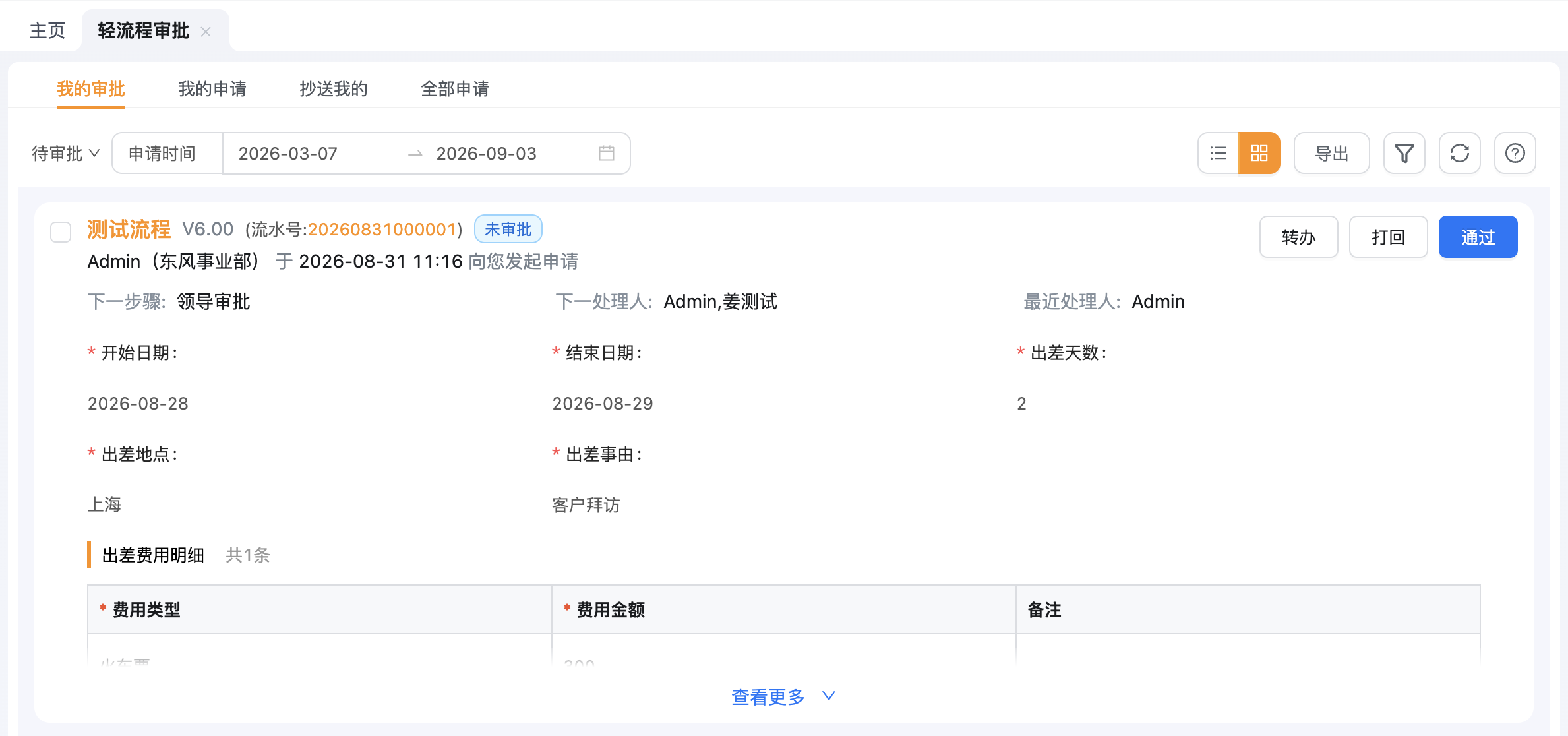Close the 轻流程审批 tab

pyautogui.click(x=206, y=32)
